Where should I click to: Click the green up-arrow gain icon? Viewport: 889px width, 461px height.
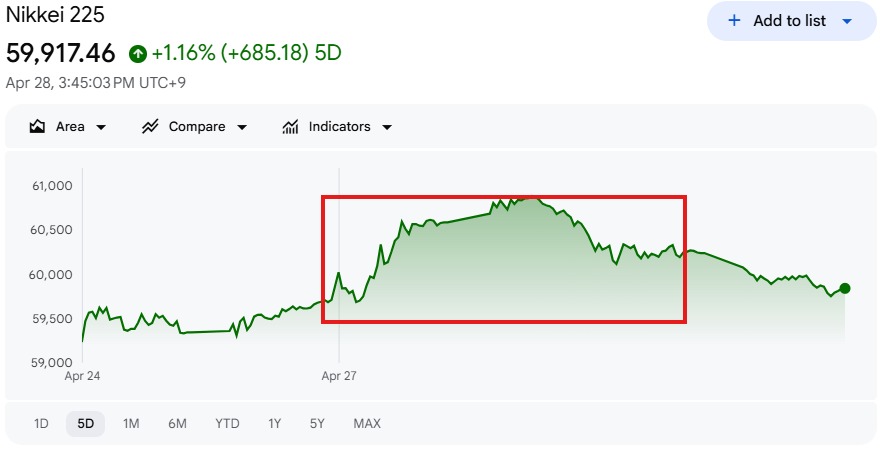pos(138,54)
